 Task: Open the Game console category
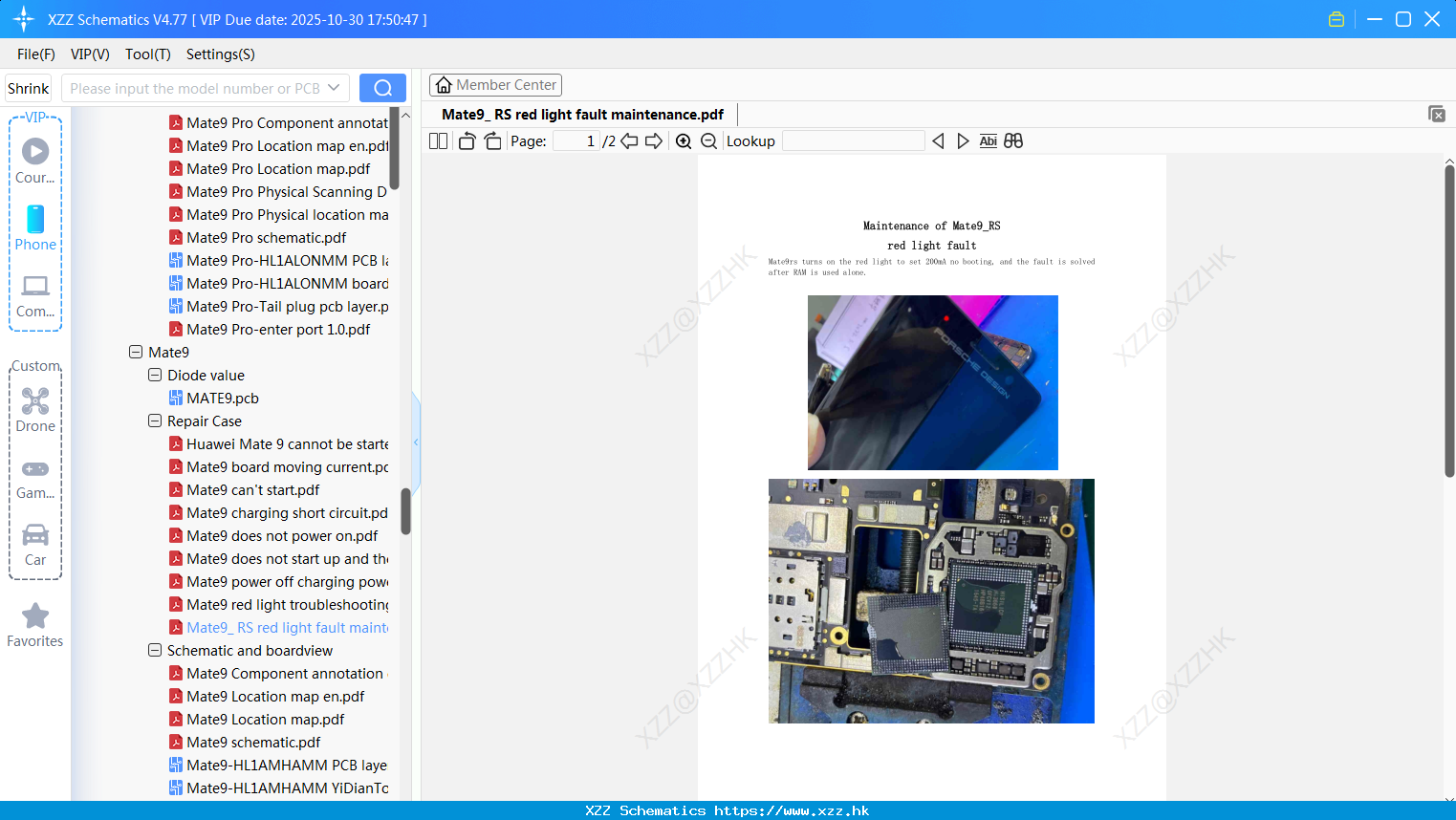pyautogui.click(x=35, y=478)
